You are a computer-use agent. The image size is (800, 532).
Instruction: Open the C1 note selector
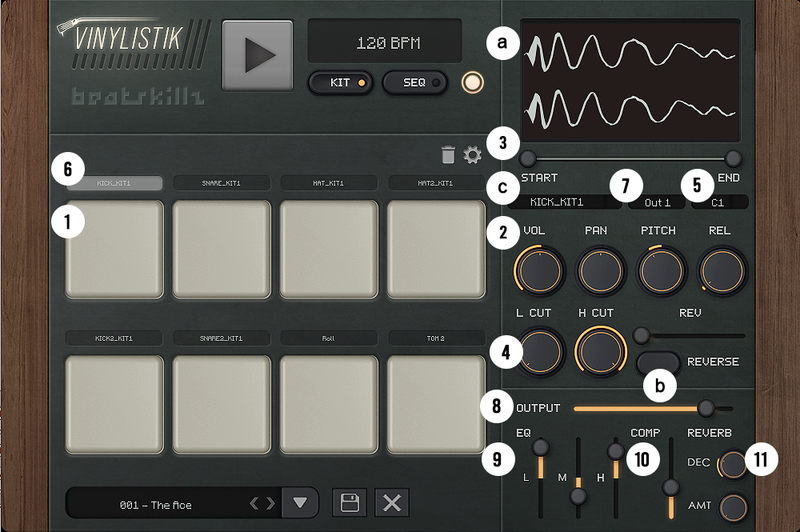[718, 202]
